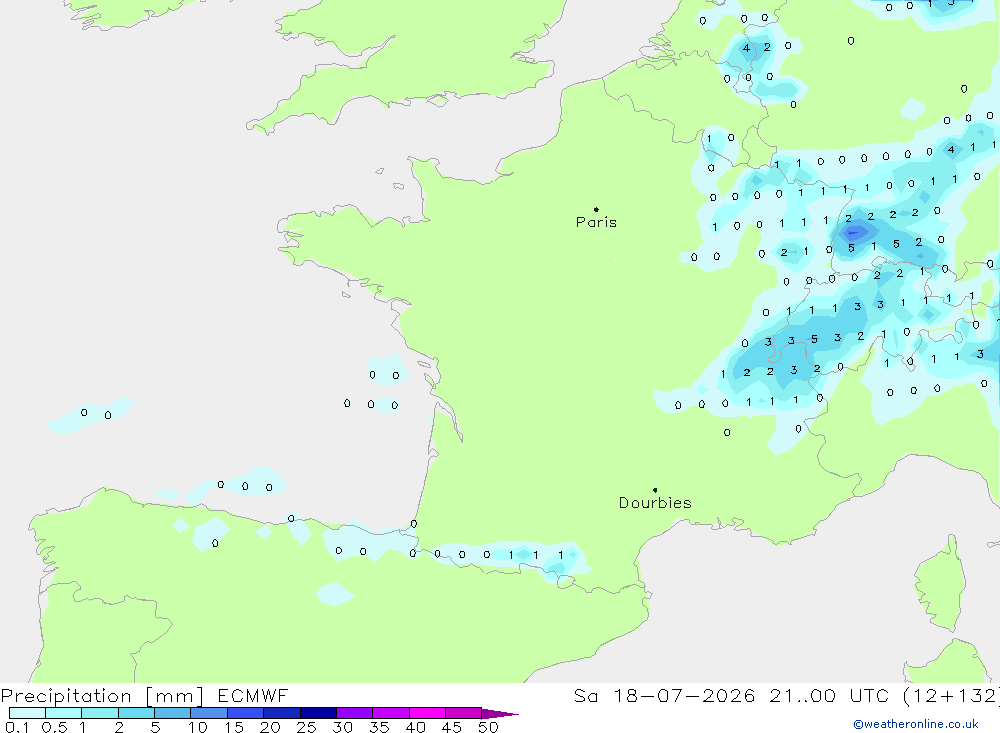Image resolution: width=1000 pixels, height=733 pixels.
Task: Select the black dot marker above Dourbies
Action: pos(655,490)
